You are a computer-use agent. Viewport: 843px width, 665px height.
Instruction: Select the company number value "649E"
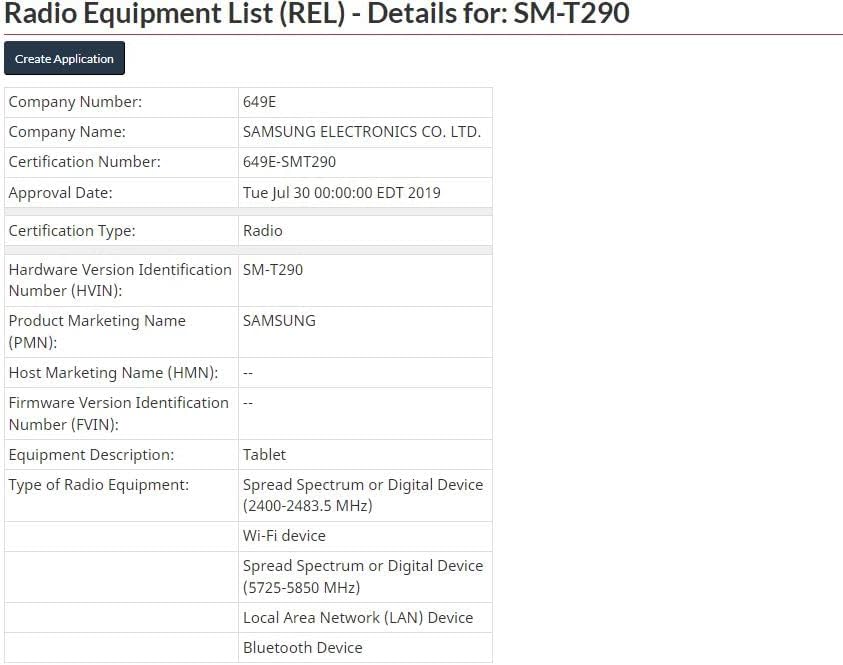coord(259,102)
